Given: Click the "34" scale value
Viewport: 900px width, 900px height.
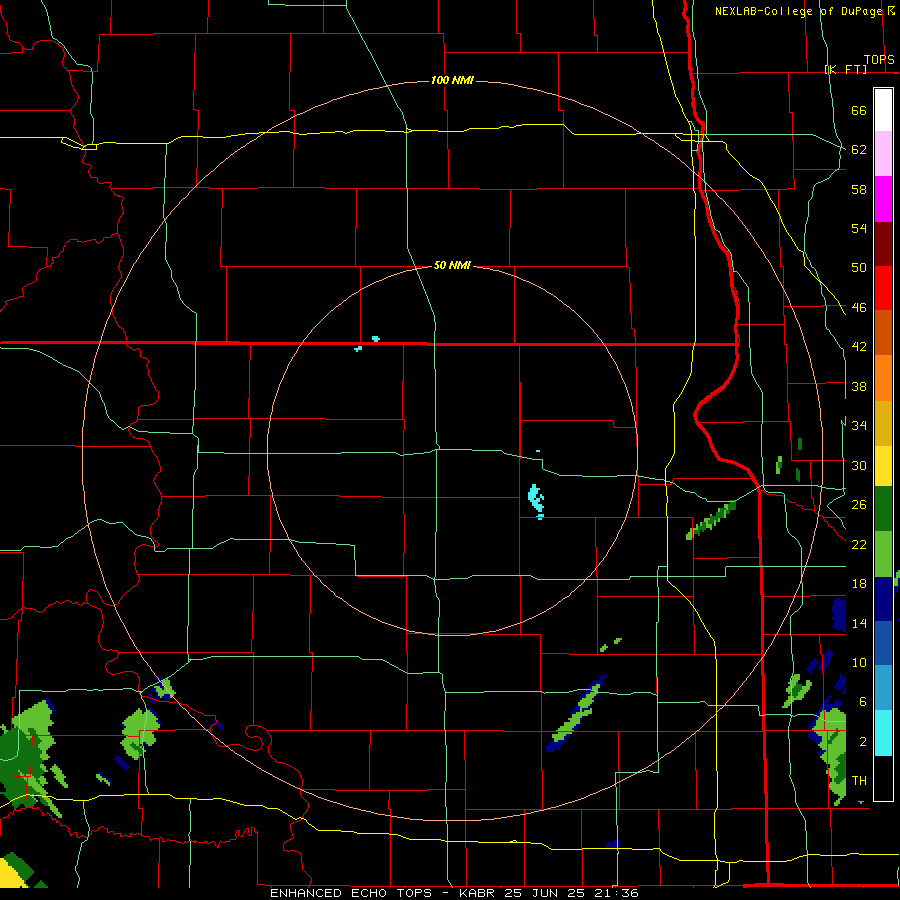Looking at the screenshot, I should click(859, 426).
